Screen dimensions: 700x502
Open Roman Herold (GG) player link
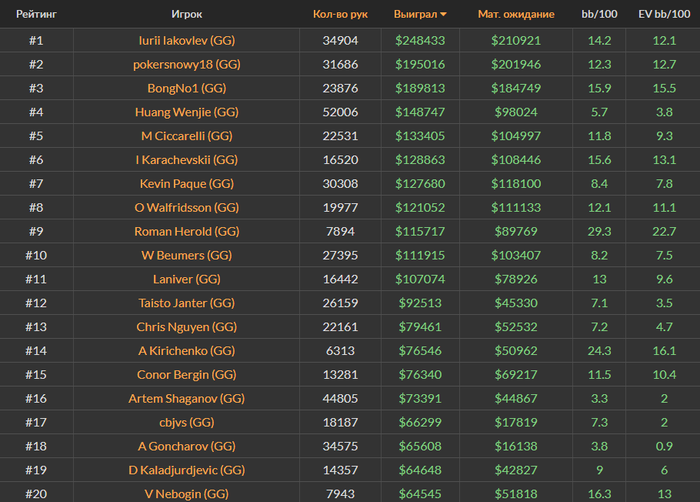tap(187, 231)
